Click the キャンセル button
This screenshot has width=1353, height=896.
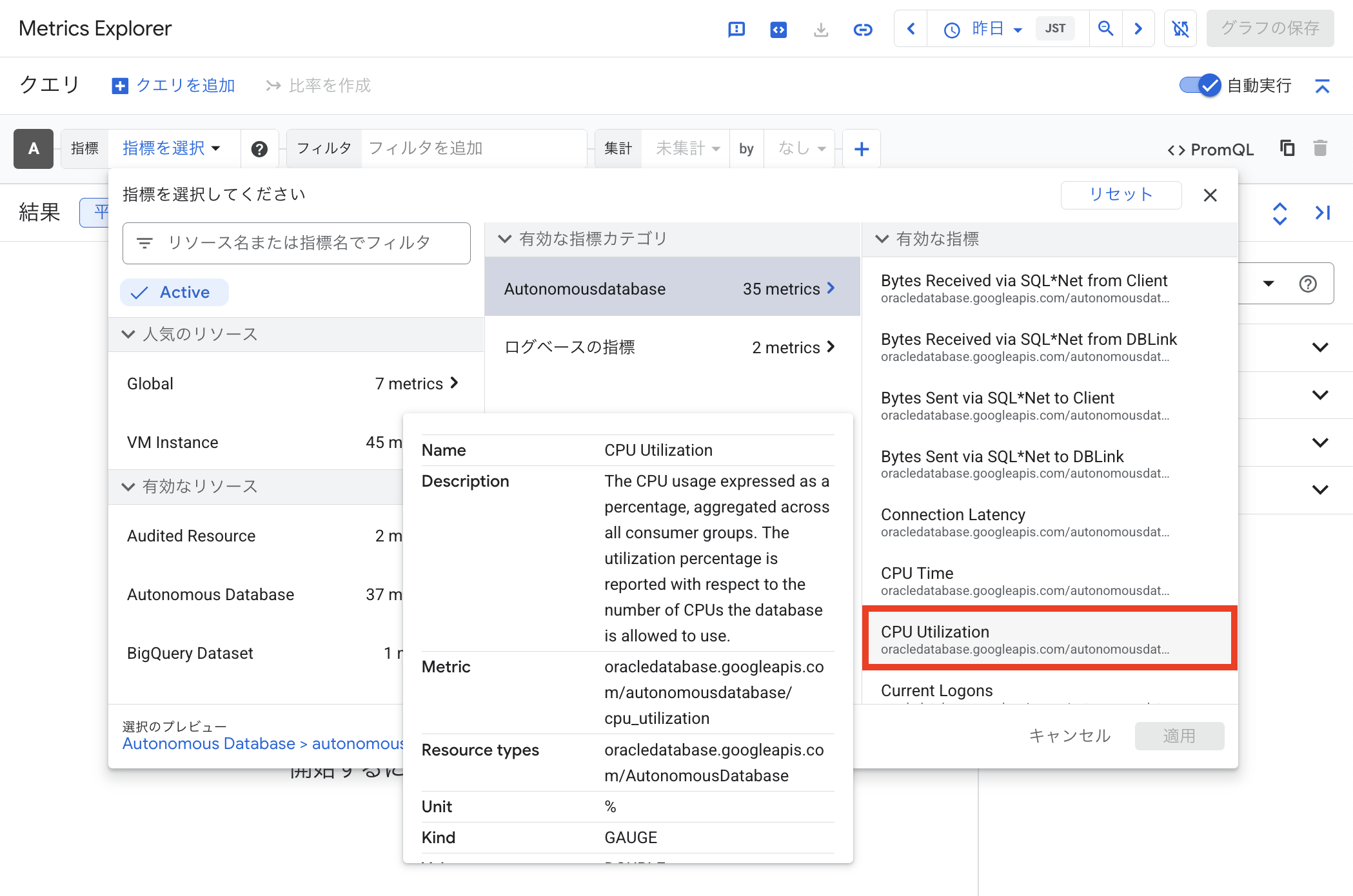tap(1069, 735)
